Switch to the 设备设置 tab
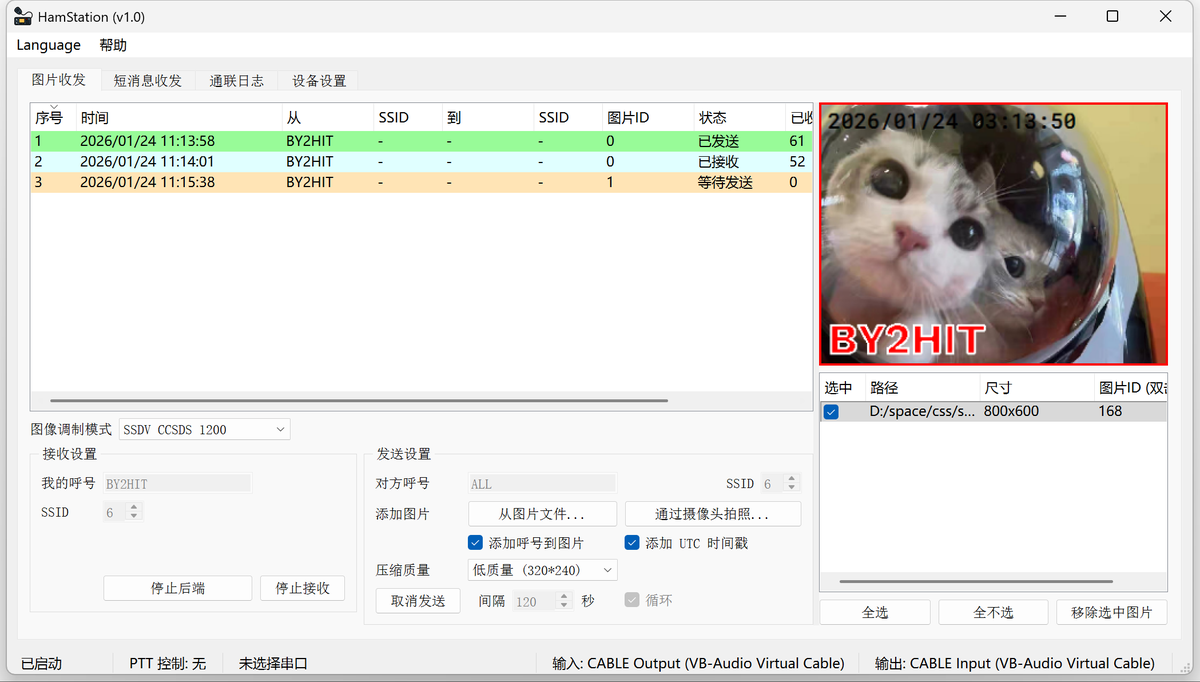The height and width of the screenshot is (682, 1200). [318, 80]
